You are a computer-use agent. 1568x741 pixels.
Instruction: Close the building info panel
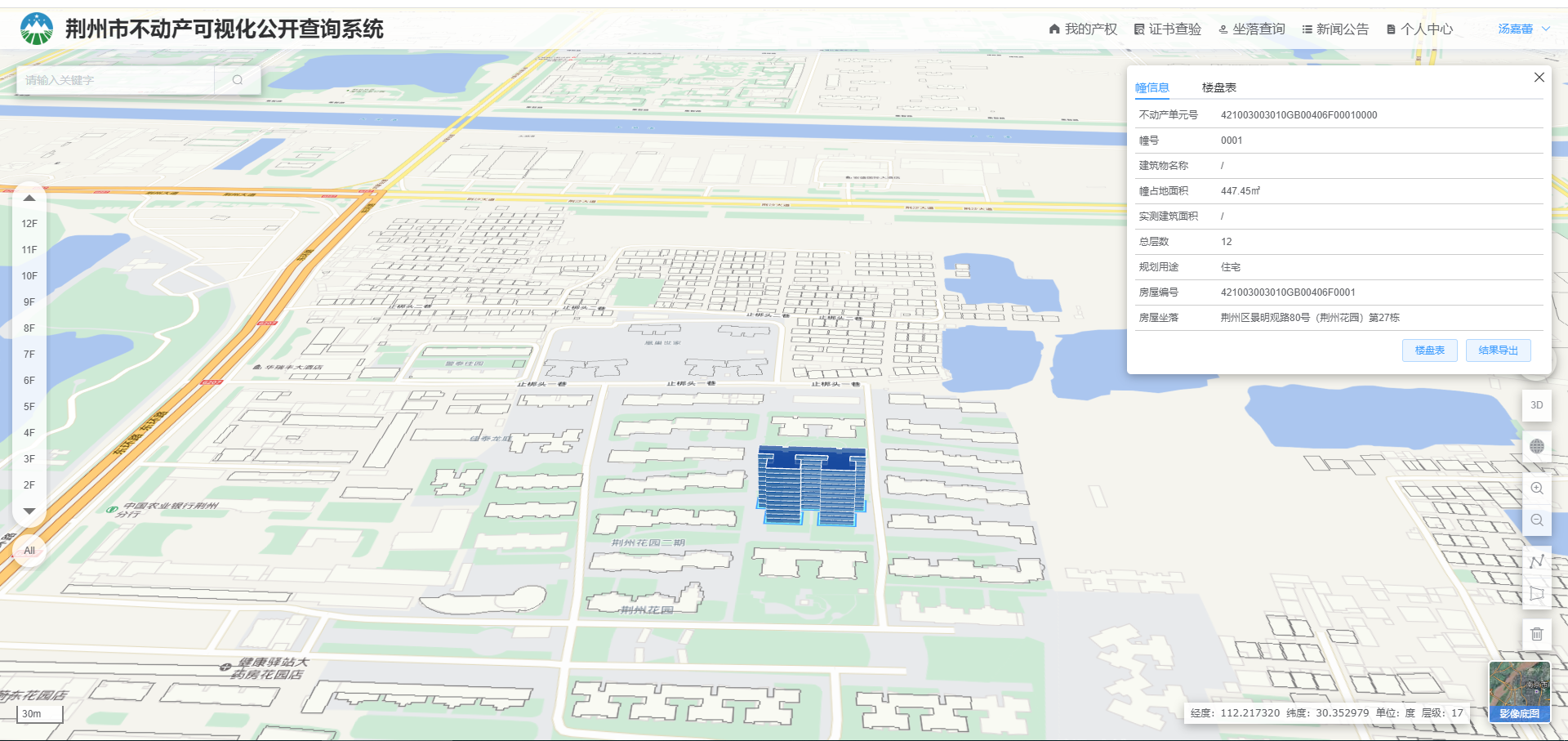pos(1539,78)
